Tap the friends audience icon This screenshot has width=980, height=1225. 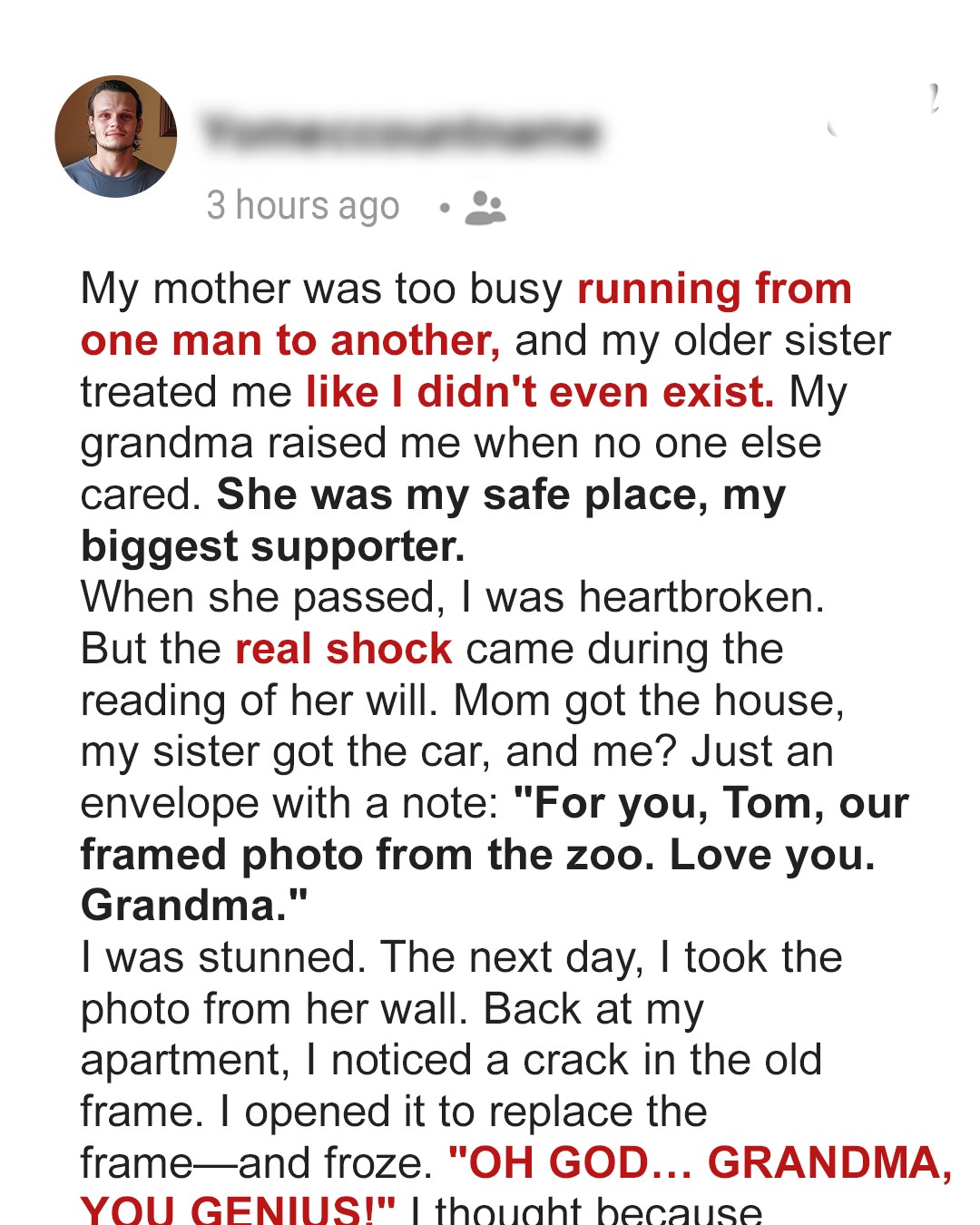click(485, 208)
